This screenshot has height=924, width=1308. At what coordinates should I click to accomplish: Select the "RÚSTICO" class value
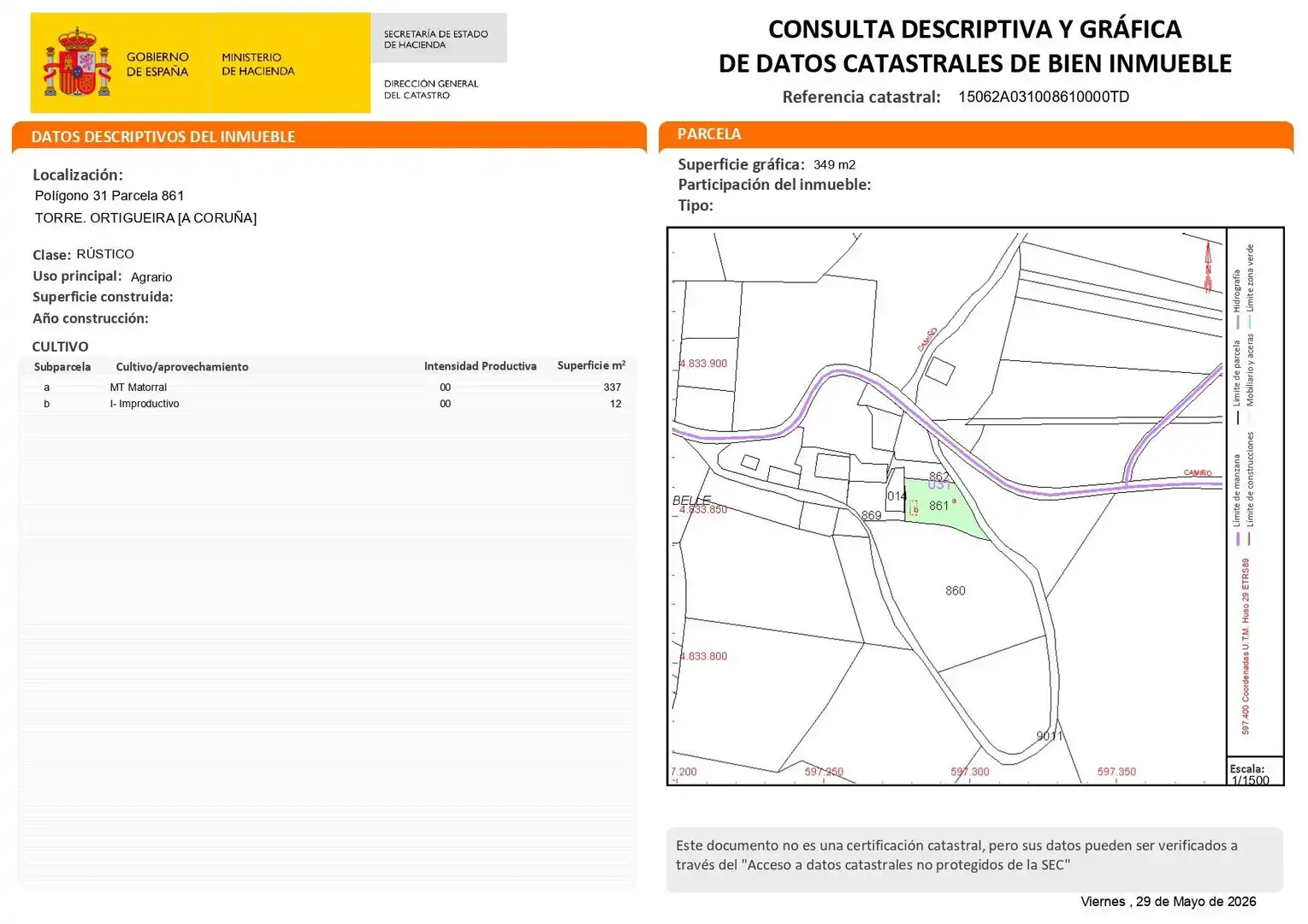point(105,254)
